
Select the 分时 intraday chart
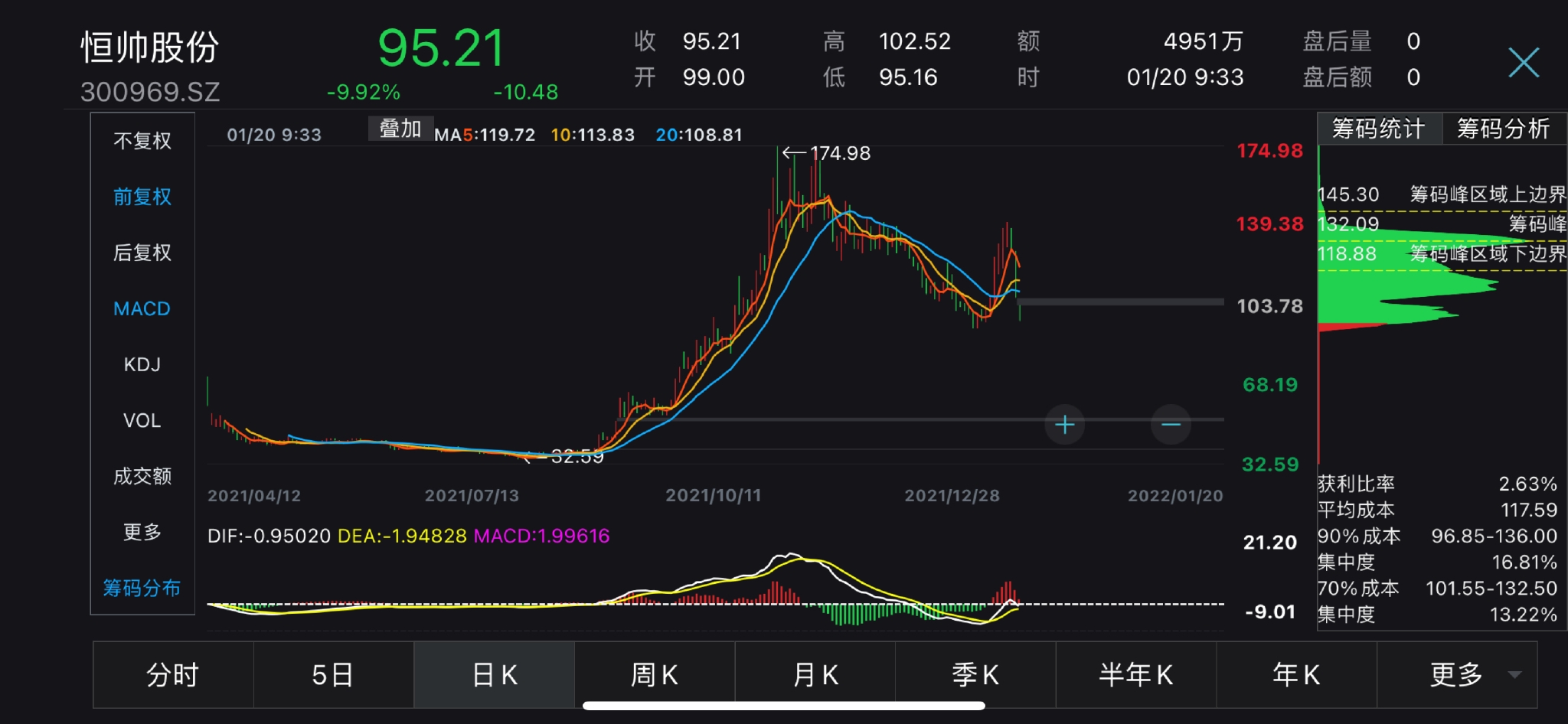pos(171,675)
